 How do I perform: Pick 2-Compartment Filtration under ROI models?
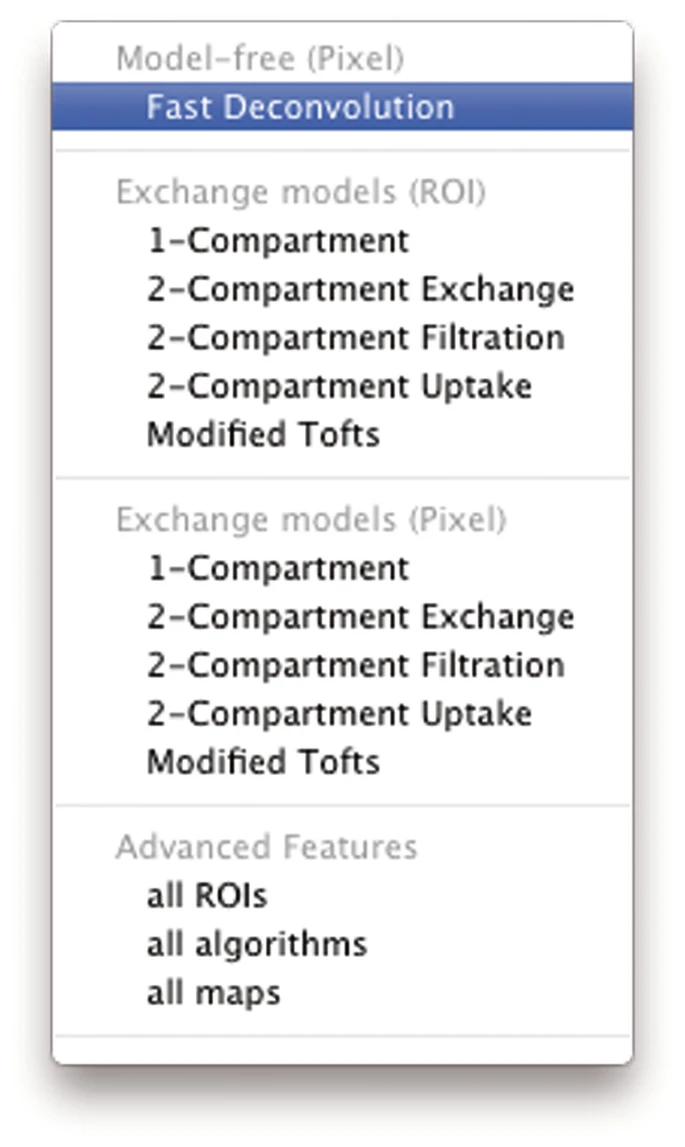(355, 338)
